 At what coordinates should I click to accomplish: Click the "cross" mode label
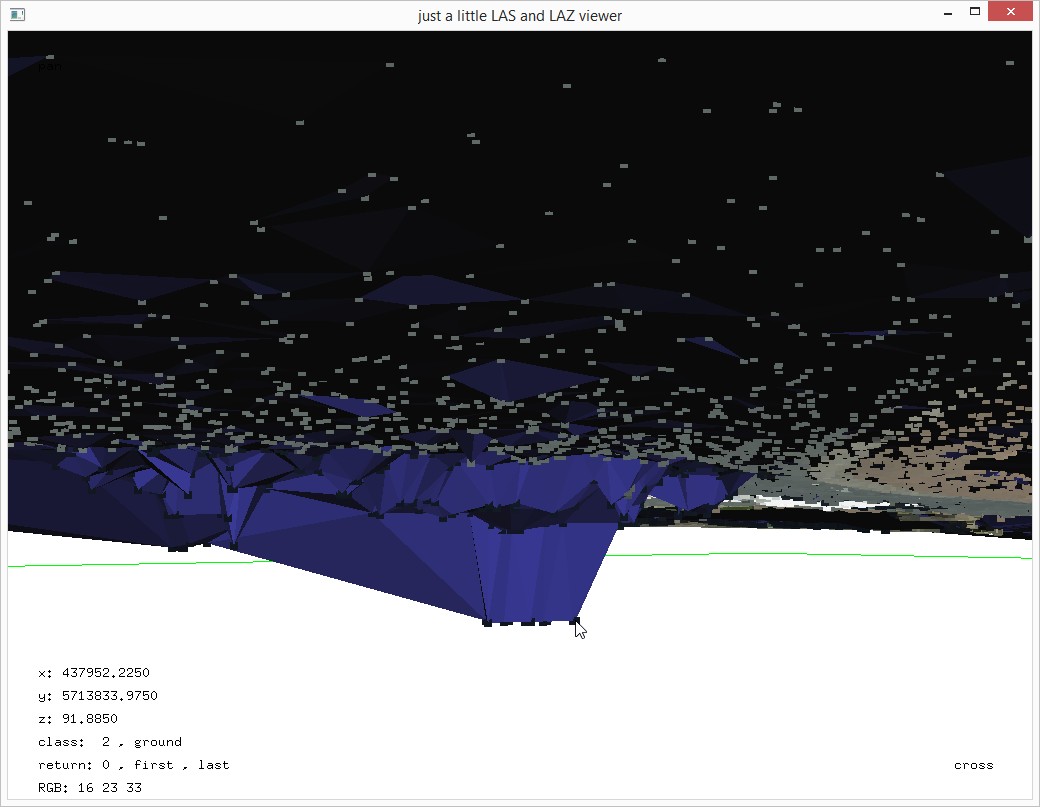coord(973,765)
